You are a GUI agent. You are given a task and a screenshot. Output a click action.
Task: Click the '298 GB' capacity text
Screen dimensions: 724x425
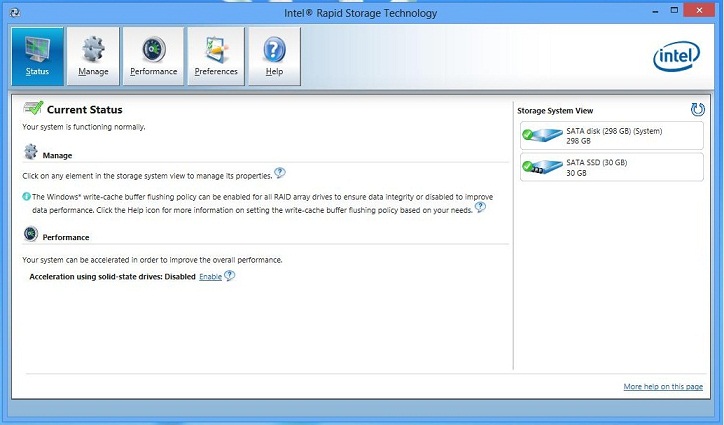pyautogui.click(x=578, y=141)
